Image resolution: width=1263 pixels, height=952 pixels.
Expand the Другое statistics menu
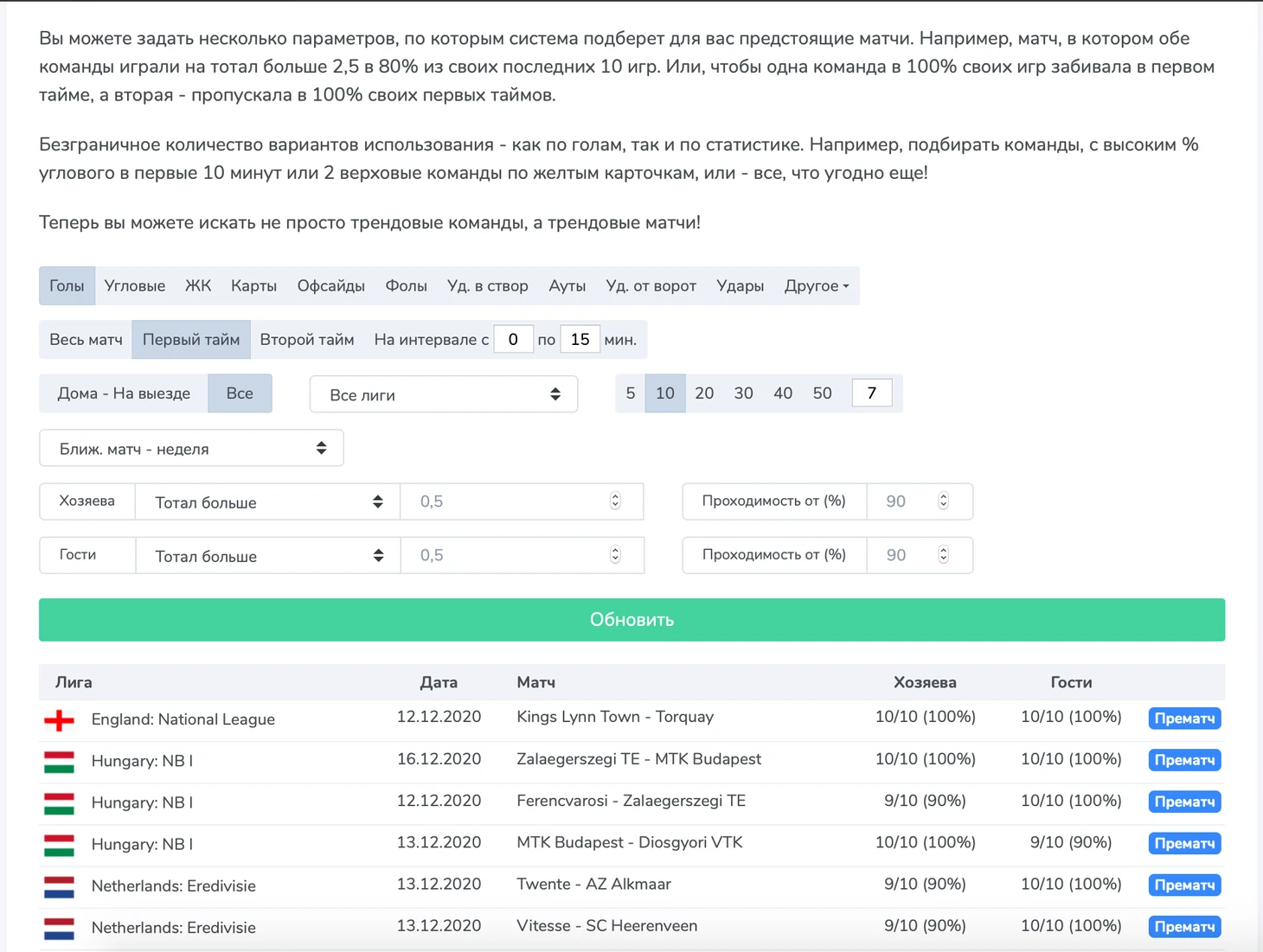tap(816, 286)
